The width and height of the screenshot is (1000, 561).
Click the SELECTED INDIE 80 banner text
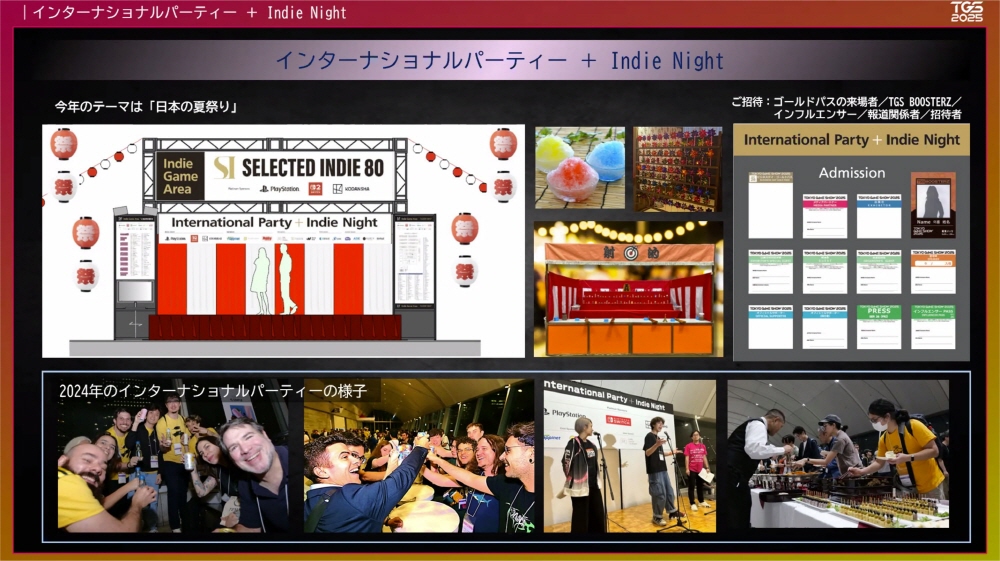click(x=312, y=168)
